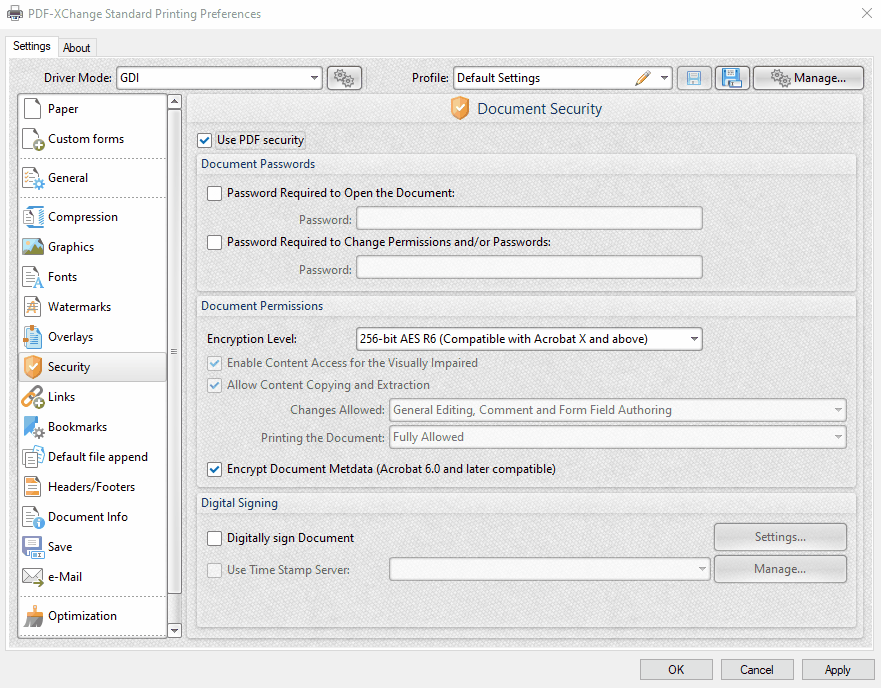Open the Custom forms section icon
Screen dimensions: 881x688
[31, 138]
